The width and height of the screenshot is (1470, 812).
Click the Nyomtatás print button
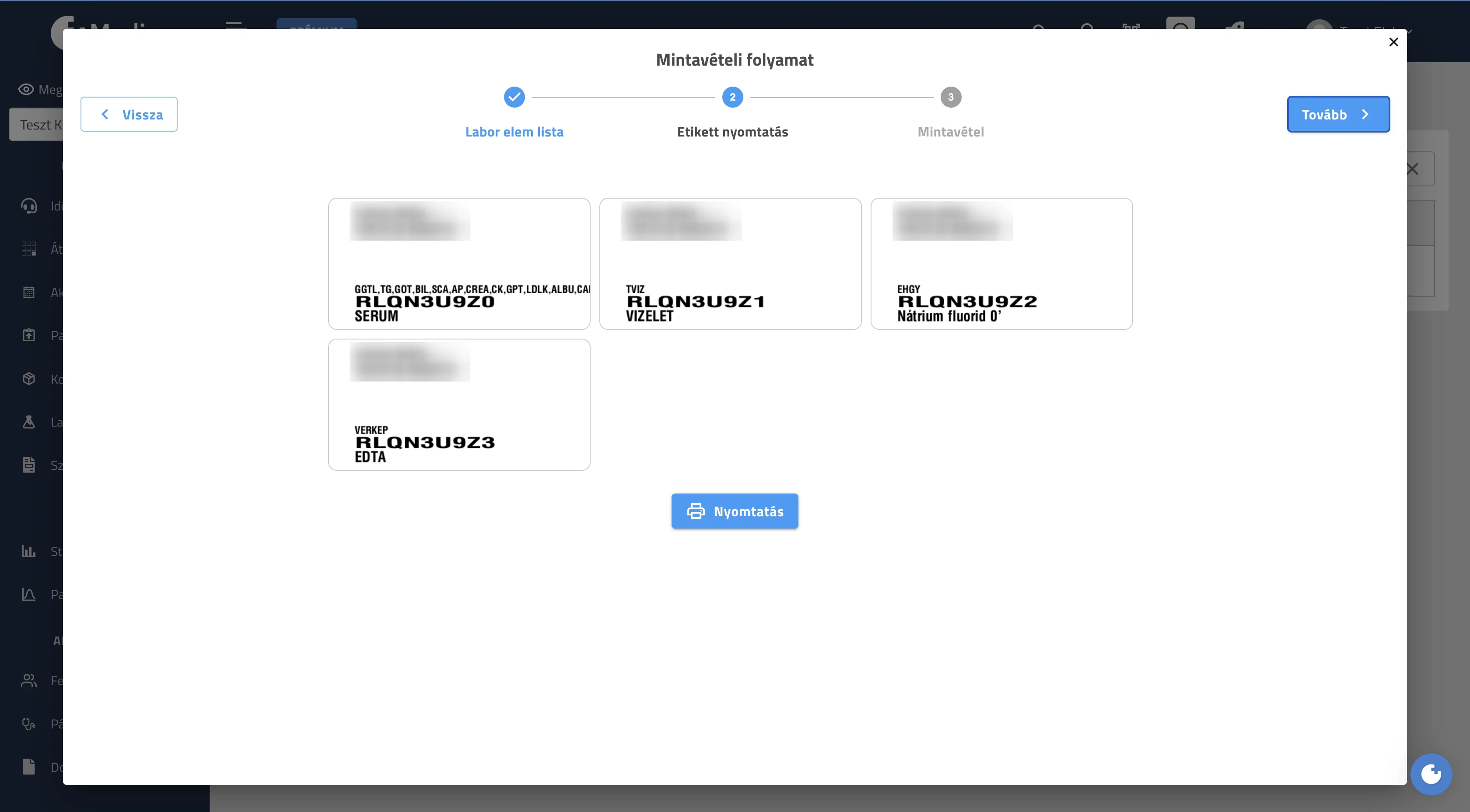point(735,511)
